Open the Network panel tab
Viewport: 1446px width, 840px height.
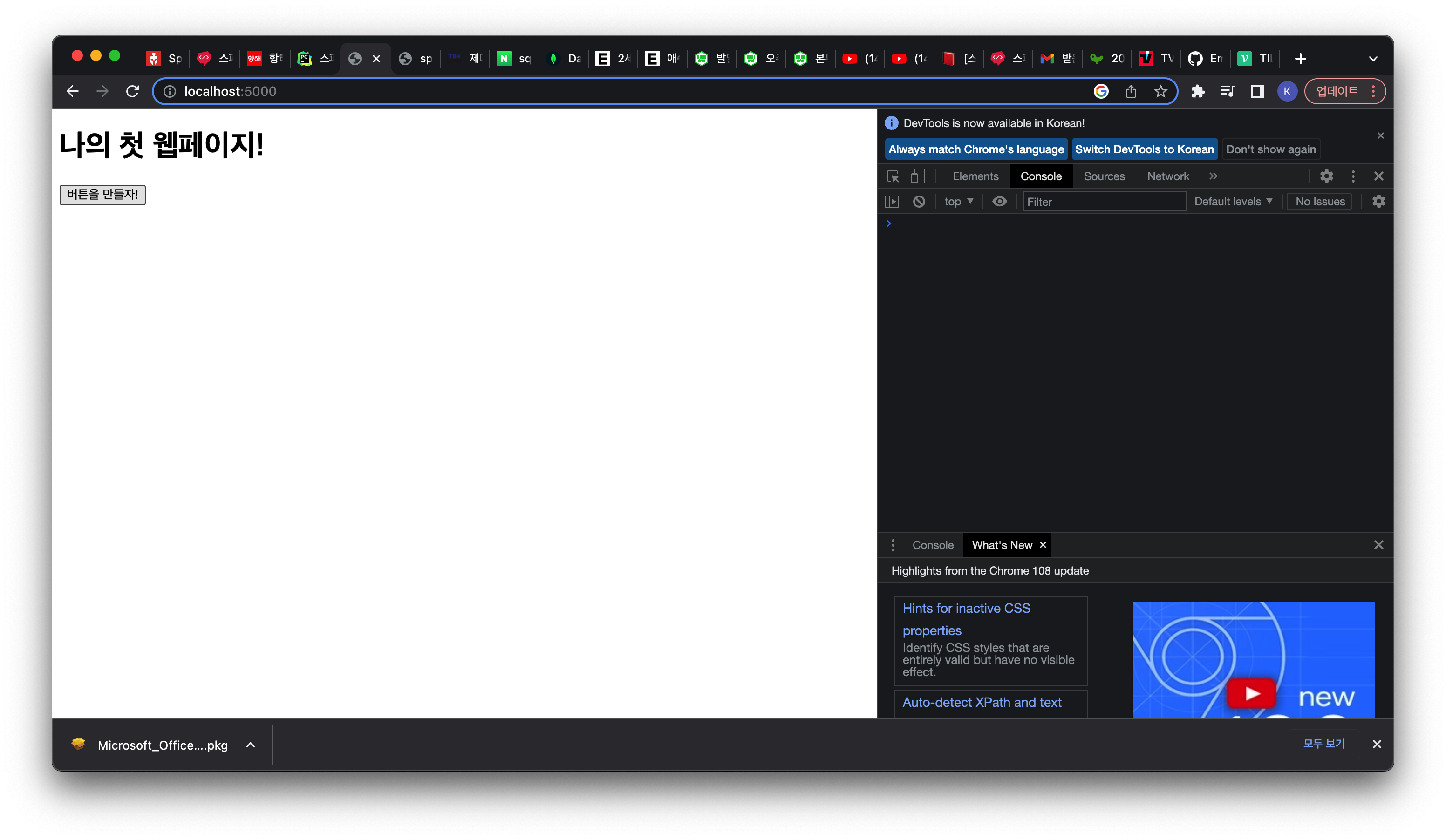pyautogui.click(x=1168, y=176)
